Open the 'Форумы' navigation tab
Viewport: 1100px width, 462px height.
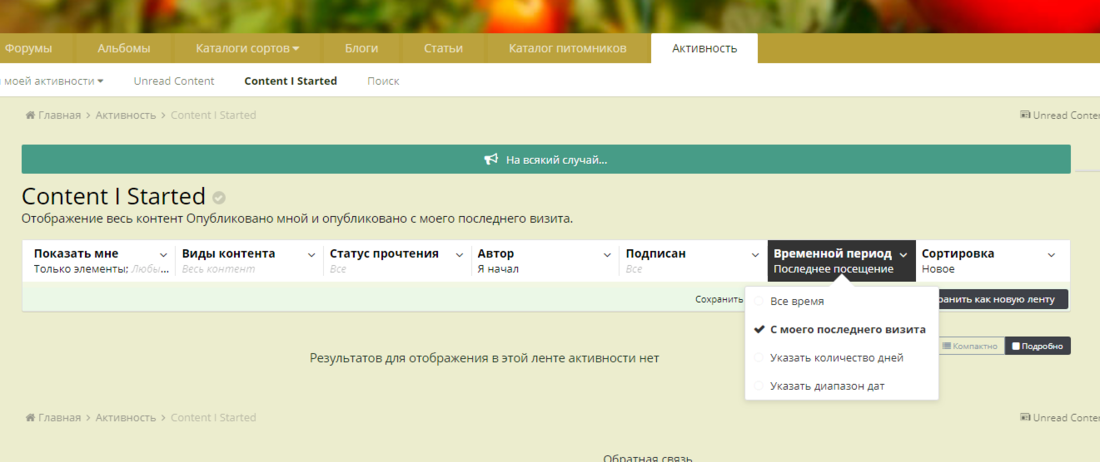(x=28, y=48)
